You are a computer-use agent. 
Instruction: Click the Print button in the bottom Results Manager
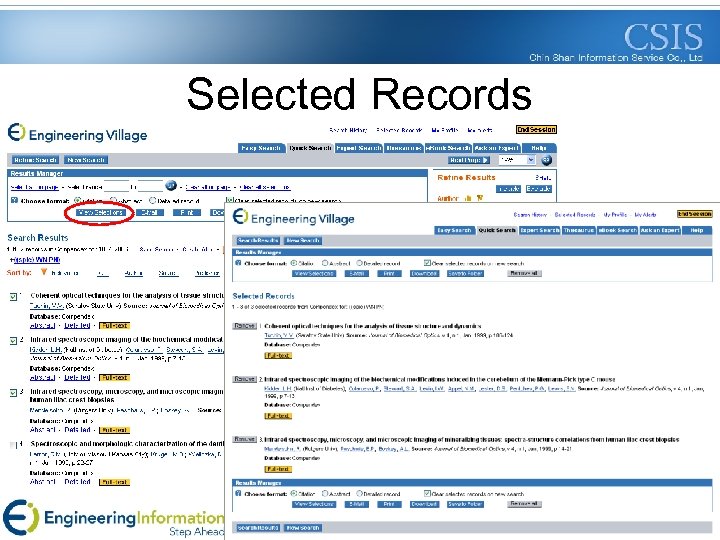(x=389, y=504)
